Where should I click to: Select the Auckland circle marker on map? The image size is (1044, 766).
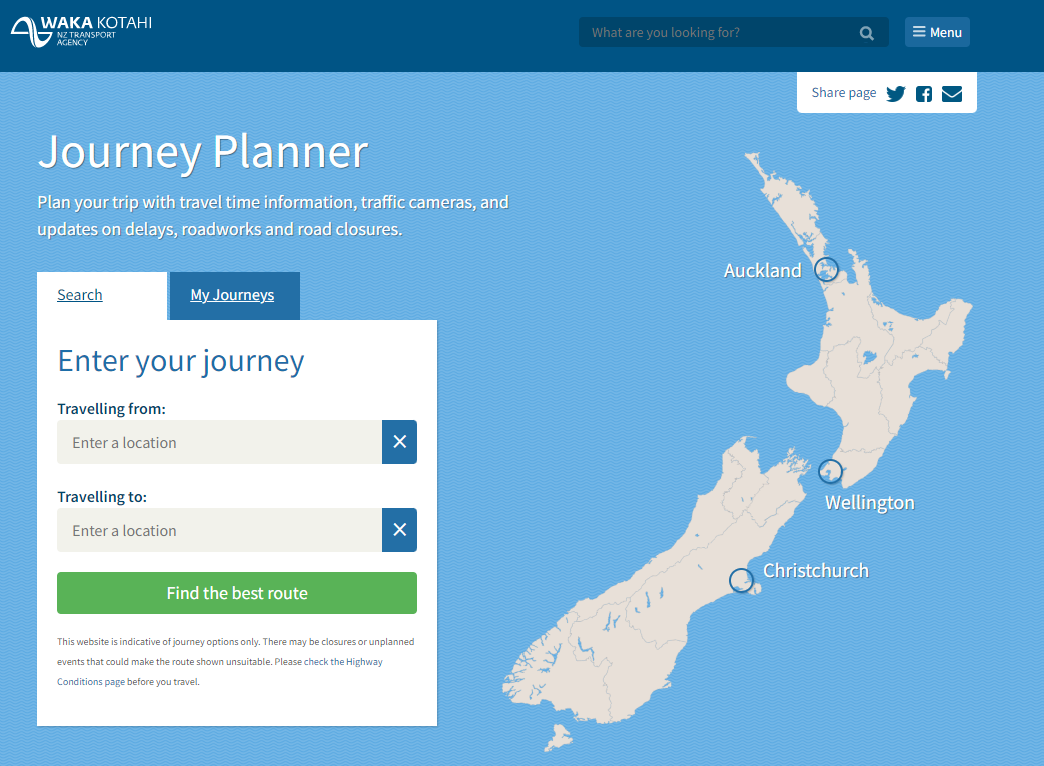click(826, 269)
